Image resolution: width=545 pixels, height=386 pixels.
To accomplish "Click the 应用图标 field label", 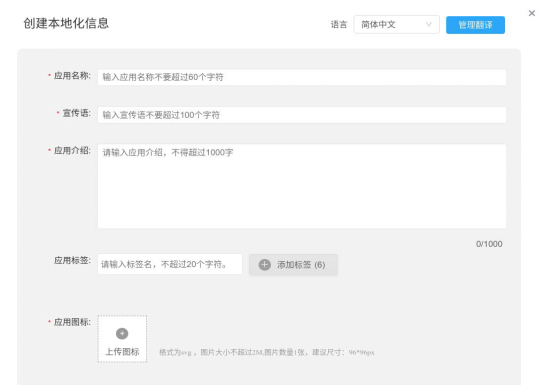I will [72, 322].
